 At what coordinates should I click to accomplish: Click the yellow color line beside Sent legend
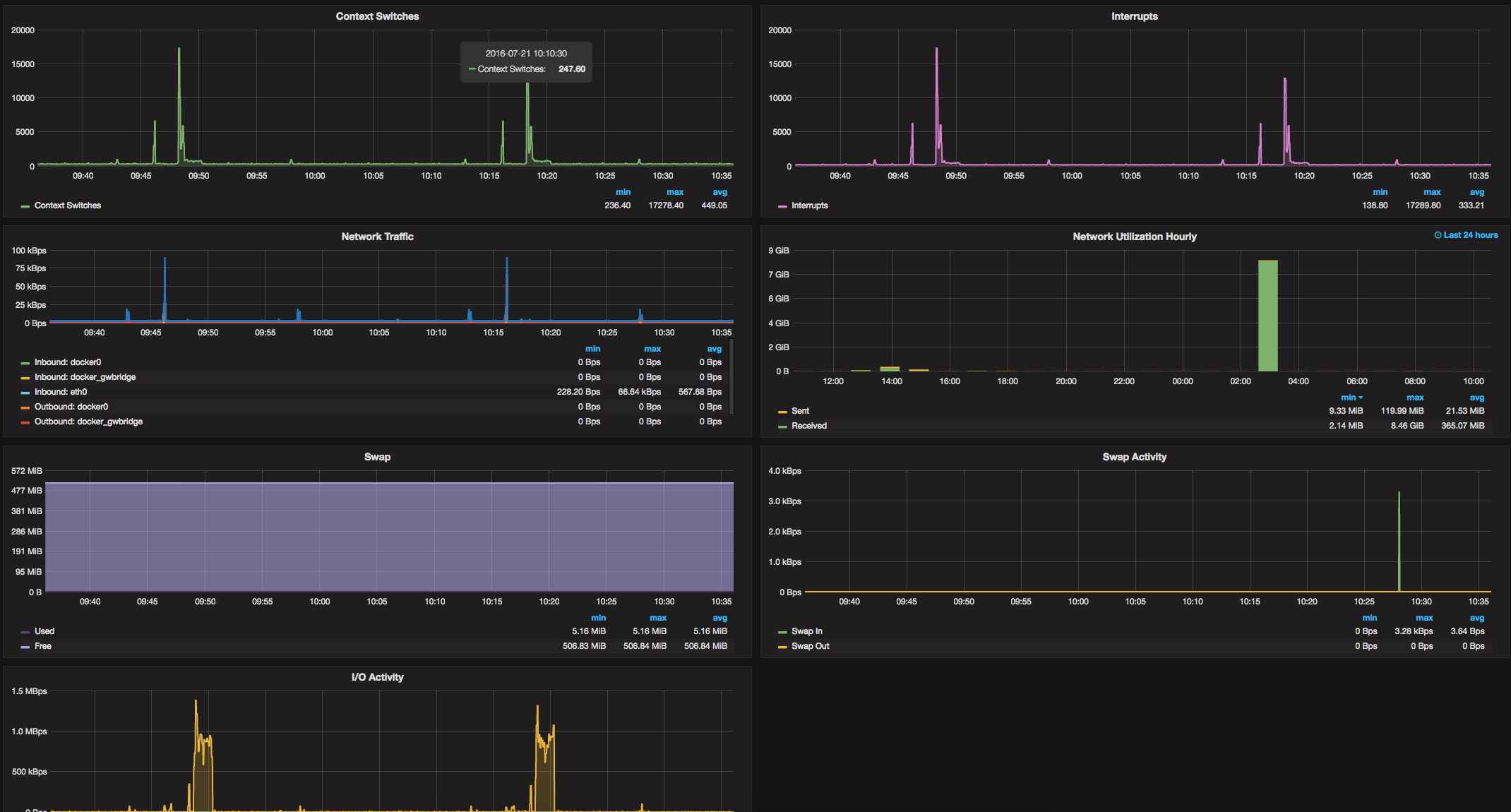(x=782, y=412)
